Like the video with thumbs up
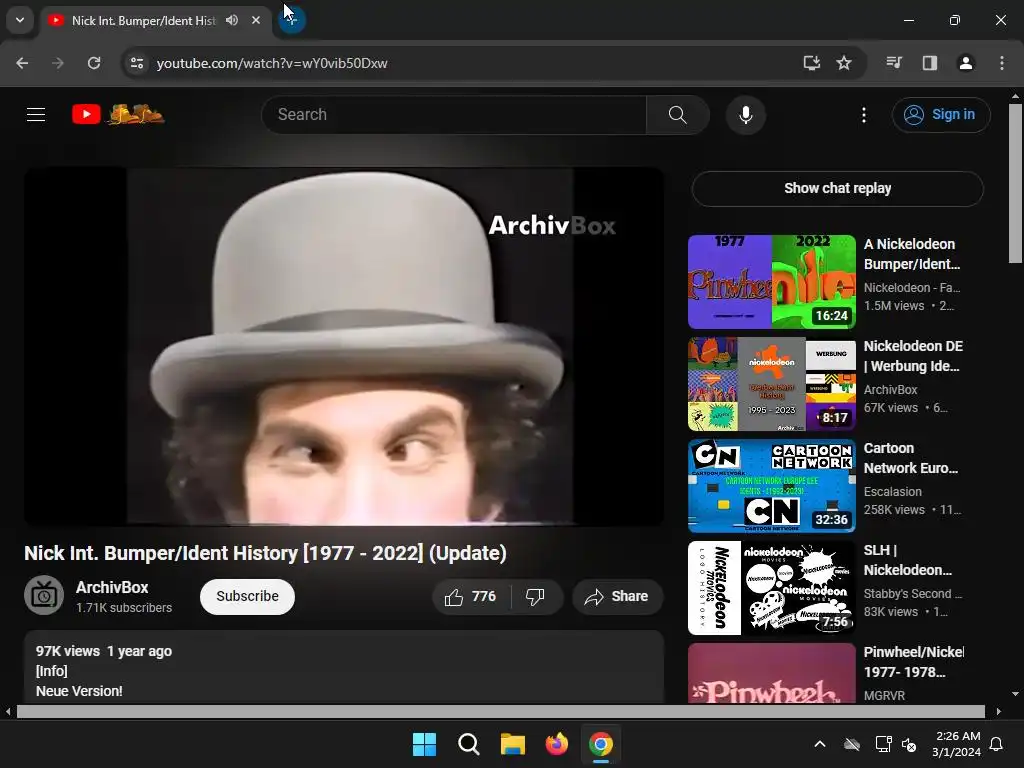The height and width of the screenshot is (768, 1024). pyautogui.click(x=471, y=597)
